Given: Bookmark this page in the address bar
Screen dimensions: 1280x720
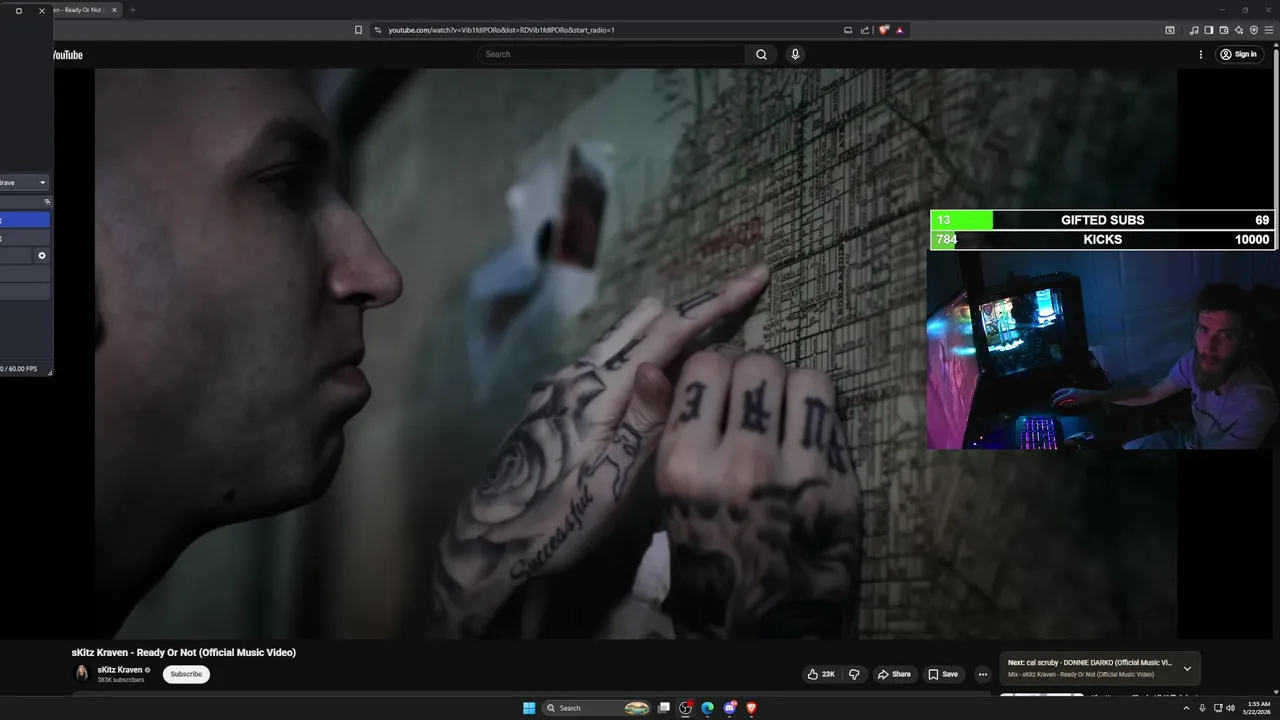Looking at the screenshot, I should (x=358, y=30).
